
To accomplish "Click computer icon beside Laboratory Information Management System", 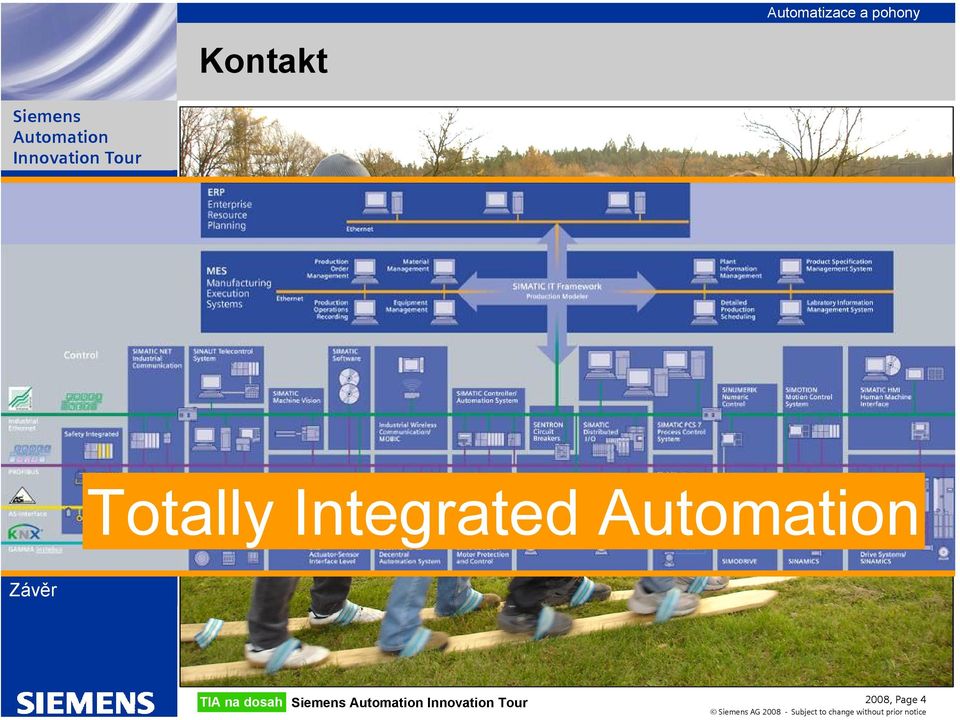I will pos(790,312).
